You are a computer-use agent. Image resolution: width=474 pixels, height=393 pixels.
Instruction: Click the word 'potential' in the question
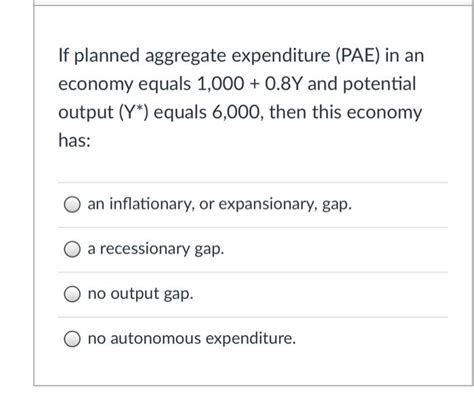coord(379,84)
